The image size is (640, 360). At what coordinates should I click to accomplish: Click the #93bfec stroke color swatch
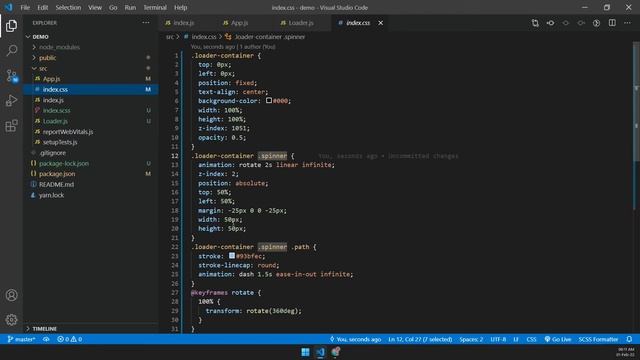coord(232,256)
